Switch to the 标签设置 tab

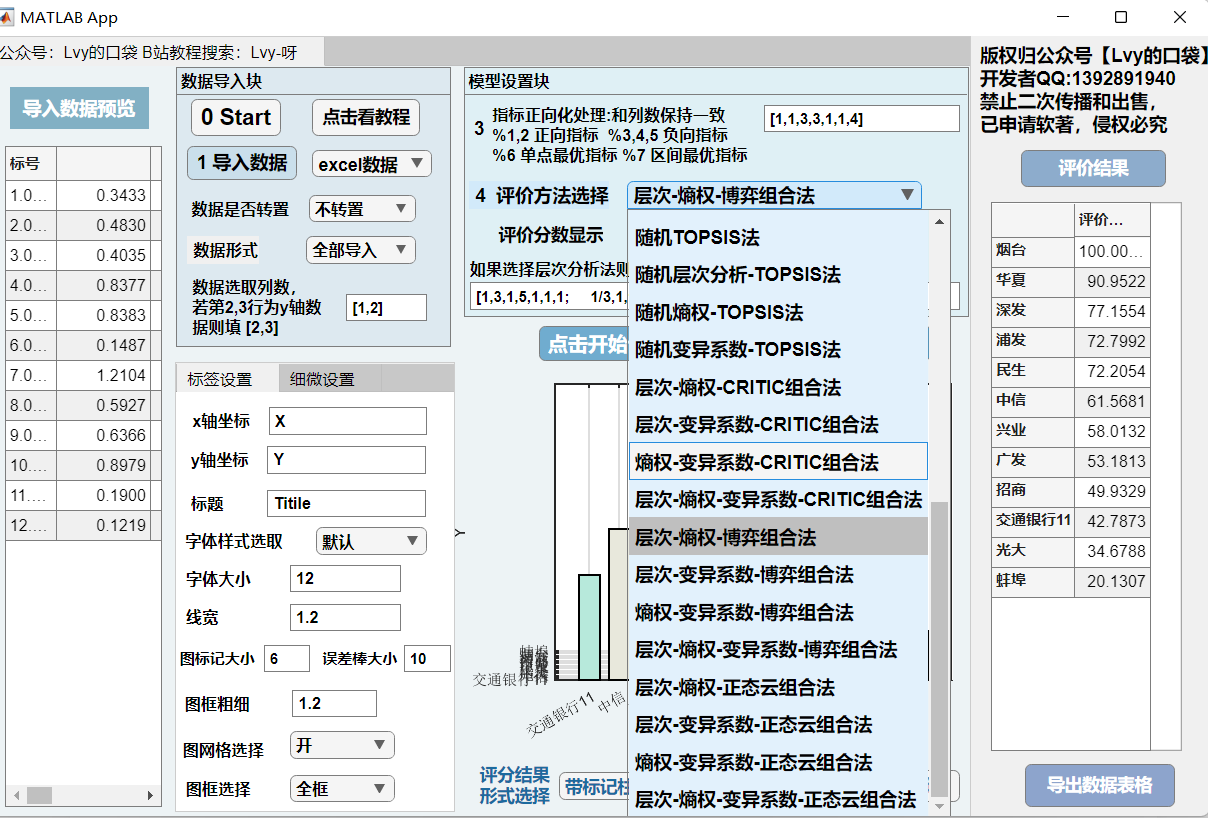pos(220,380)
